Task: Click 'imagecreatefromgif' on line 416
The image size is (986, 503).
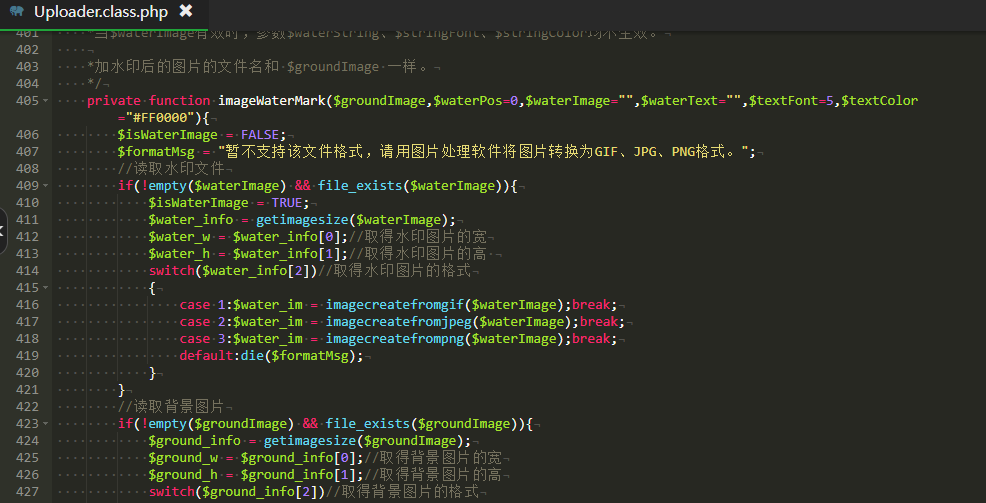Action: click(395, 304)
